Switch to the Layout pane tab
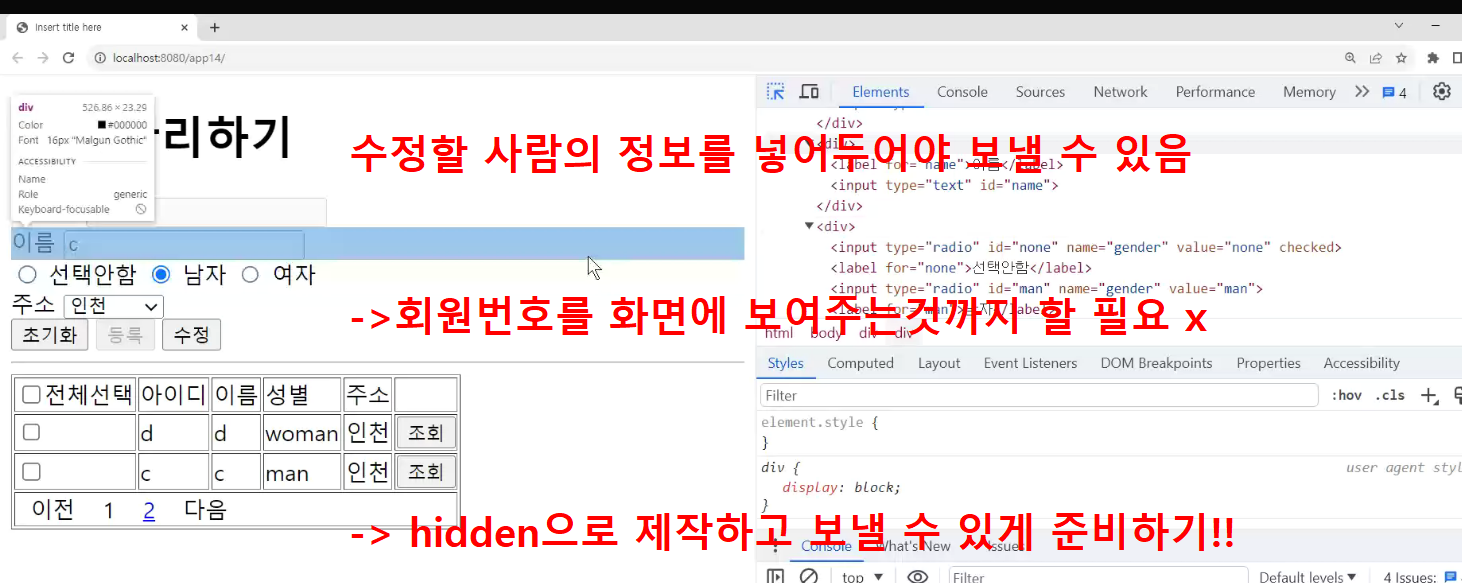This screenshot has height=583, width=1462. 939,363
